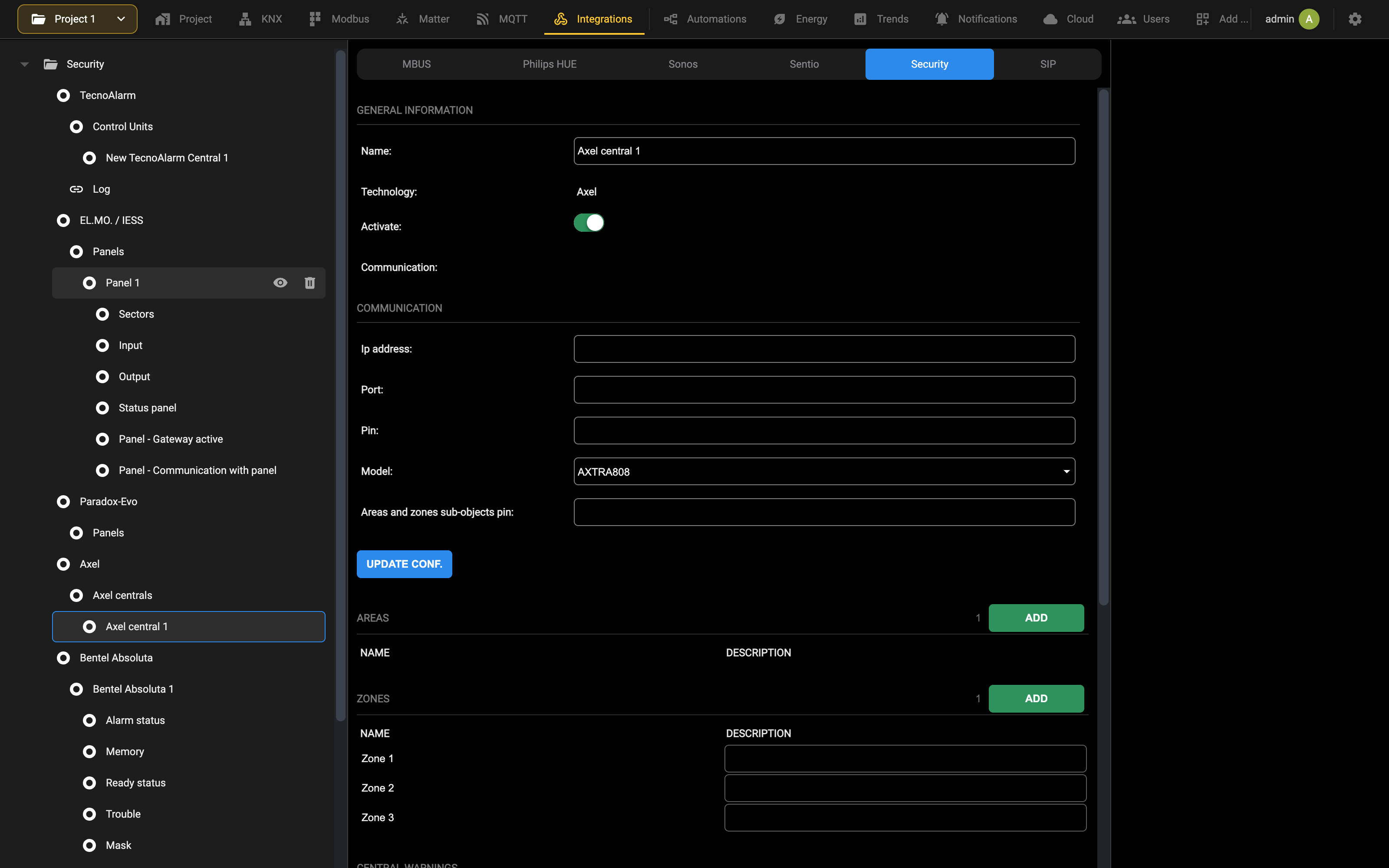
Task: Click ADD button in Zones section
Action: [x=1036, y=699]
